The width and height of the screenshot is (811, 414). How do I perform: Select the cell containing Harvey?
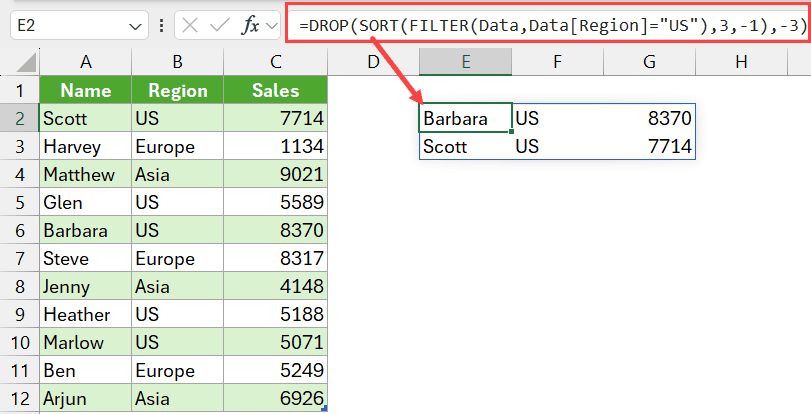(x=86, y=146)
